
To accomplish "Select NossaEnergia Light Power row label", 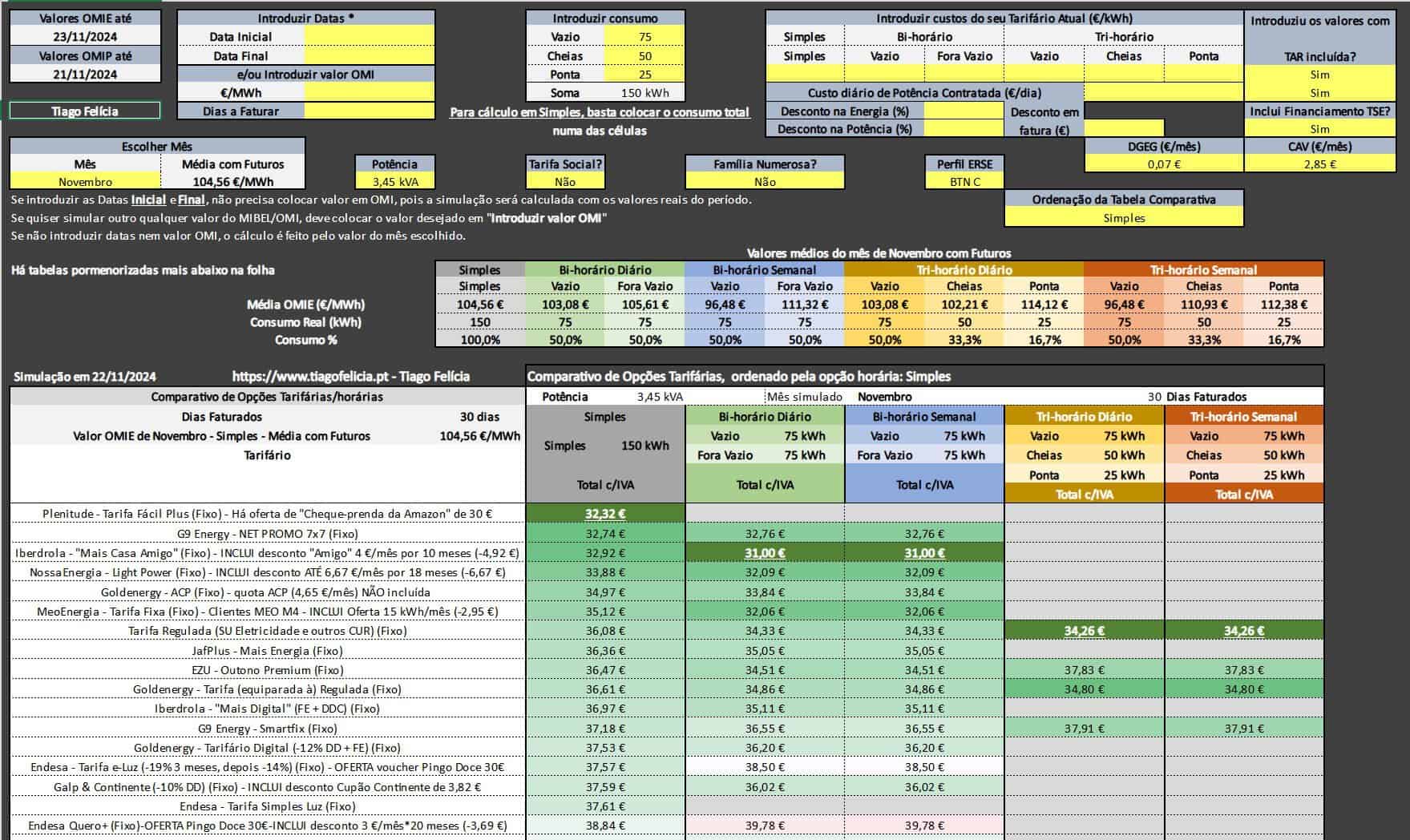I will tap(268, 572).
